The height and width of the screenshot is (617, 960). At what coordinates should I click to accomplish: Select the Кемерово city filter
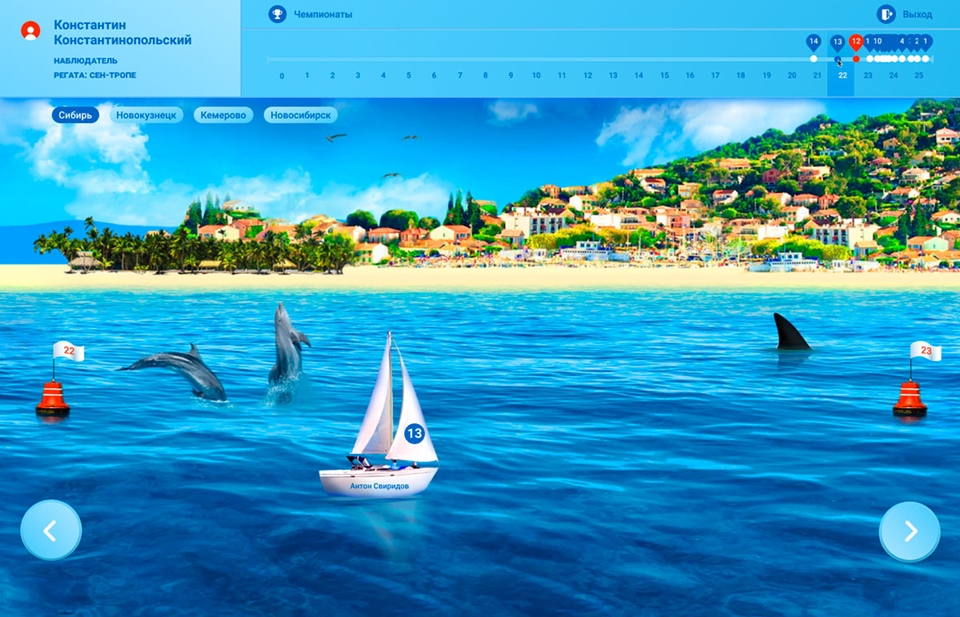point(223,115)
